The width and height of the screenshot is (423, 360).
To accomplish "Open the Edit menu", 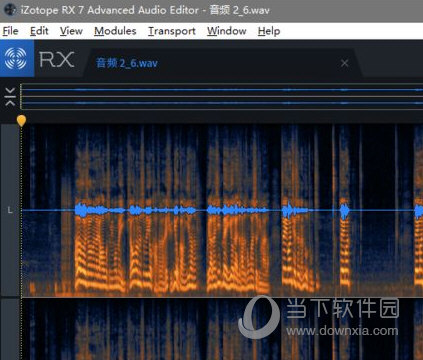I will point(39,31).
